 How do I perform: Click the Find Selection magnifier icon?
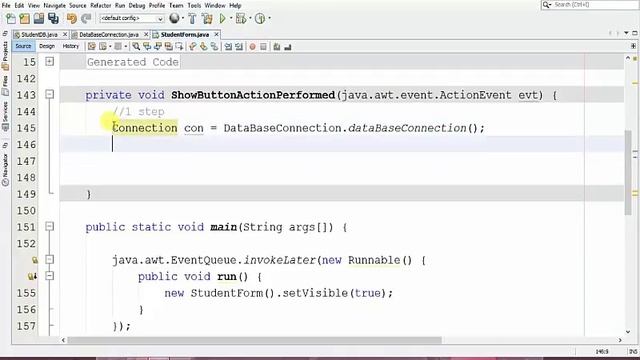click(136, 47)
